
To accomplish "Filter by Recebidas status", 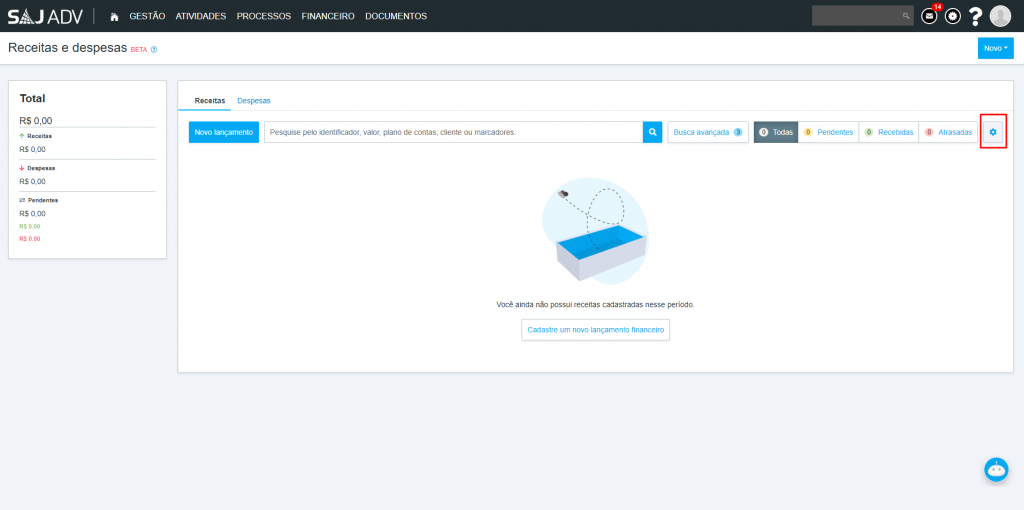I will [889, 132].
